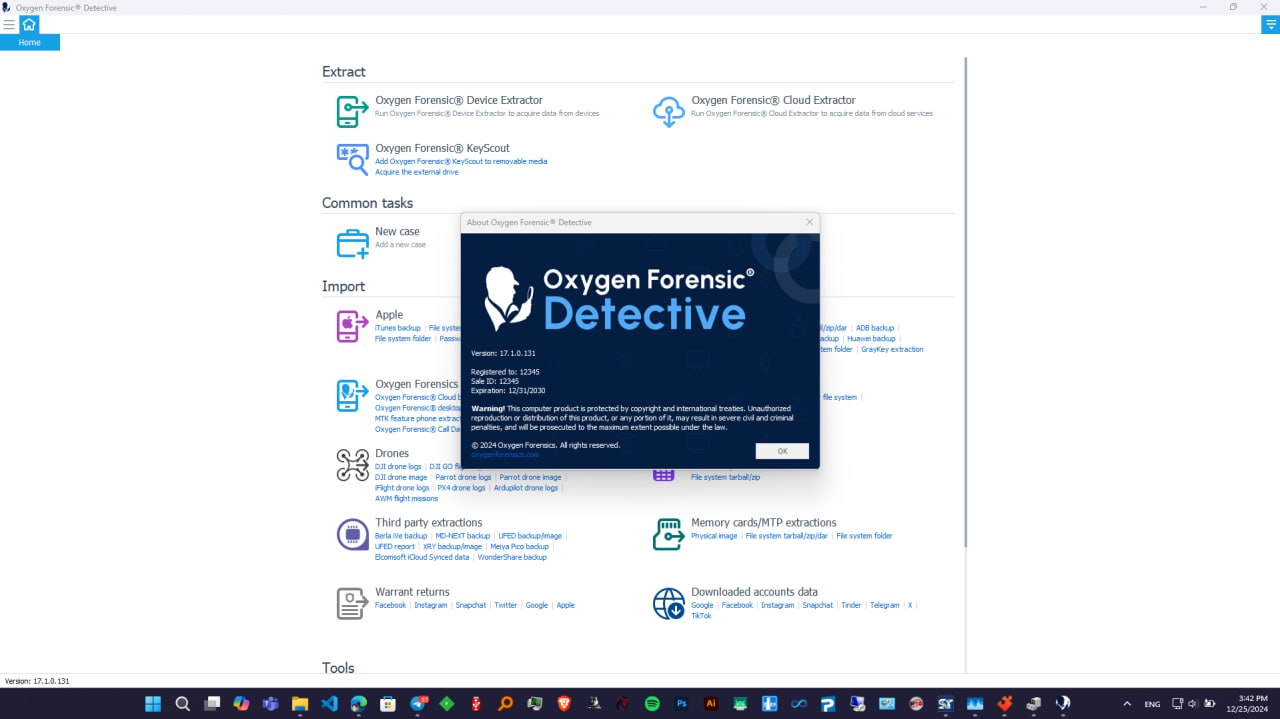Screen dimensions: 1280x719
Task: Click AWM flight missions link
Action: pyautogui.click(x=406, y=499)
